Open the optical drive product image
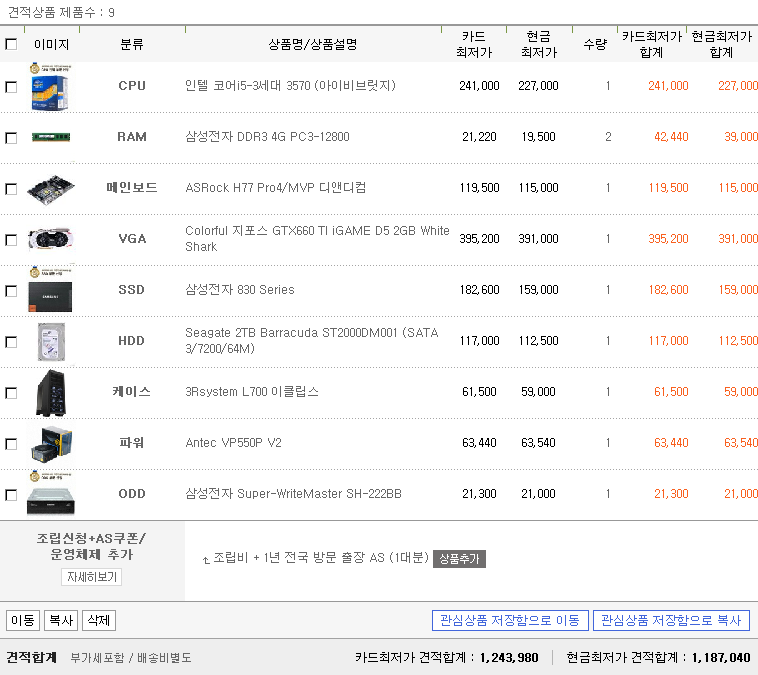This screenshot has height=675, width=758. [51, 494]
